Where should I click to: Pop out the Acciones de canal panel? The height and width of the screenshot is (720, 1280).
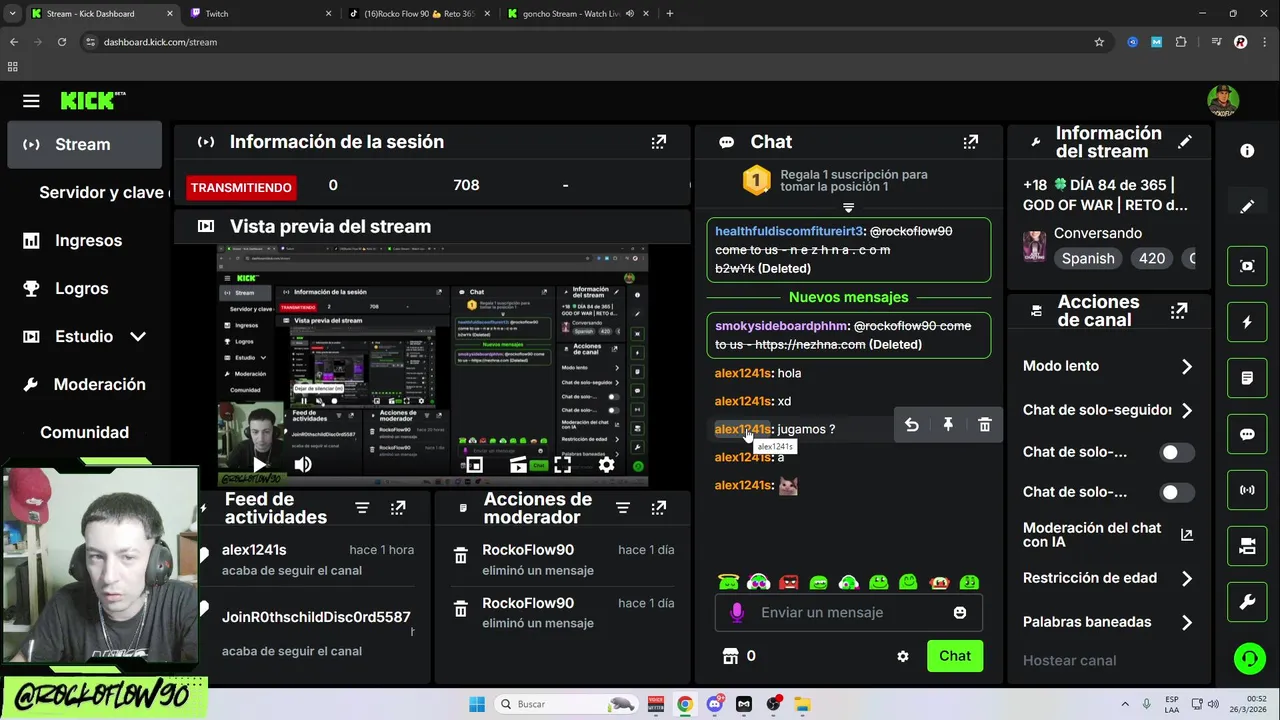click(1179, 311)
